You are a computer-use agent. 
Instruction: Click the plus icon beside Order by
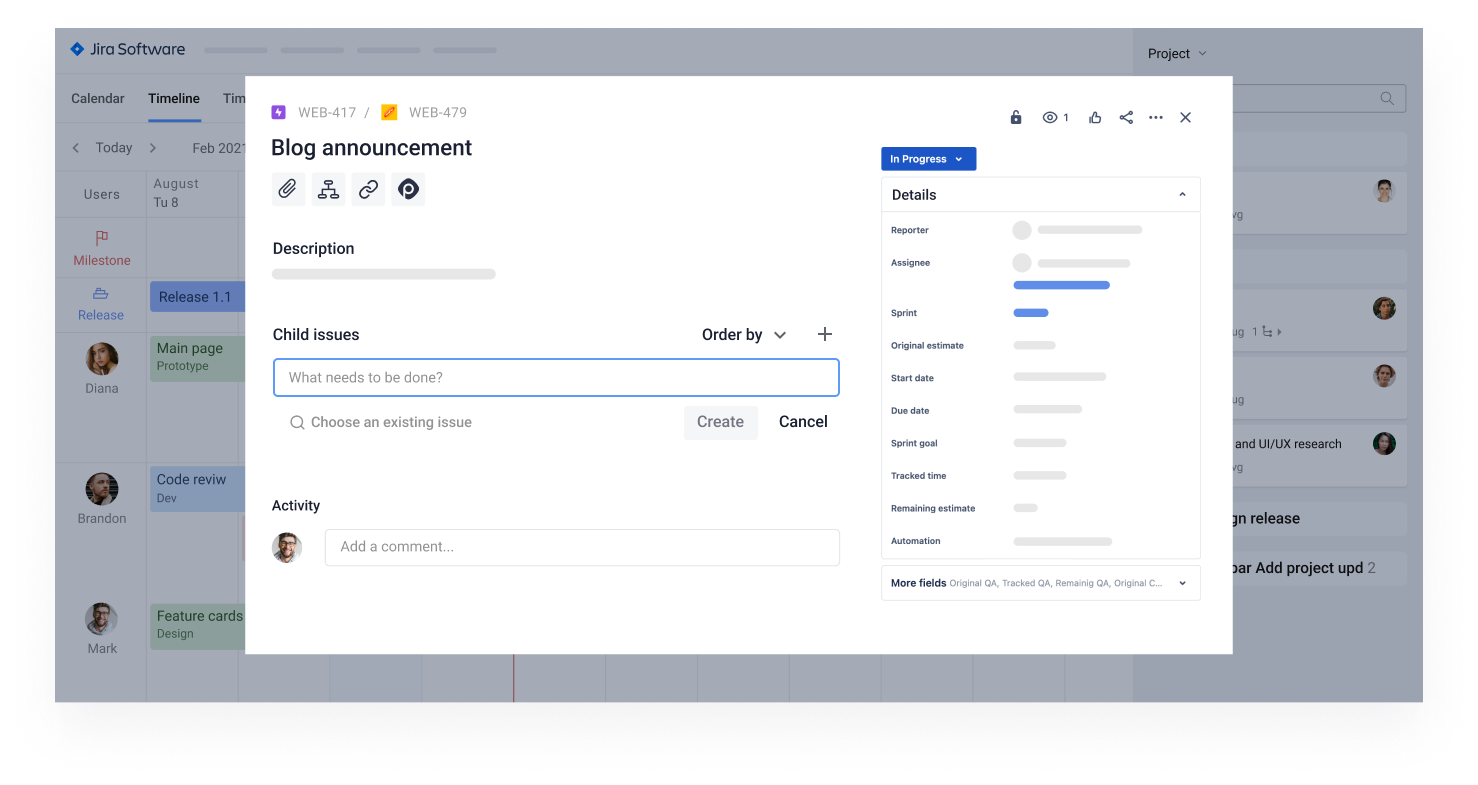point(824,335)
